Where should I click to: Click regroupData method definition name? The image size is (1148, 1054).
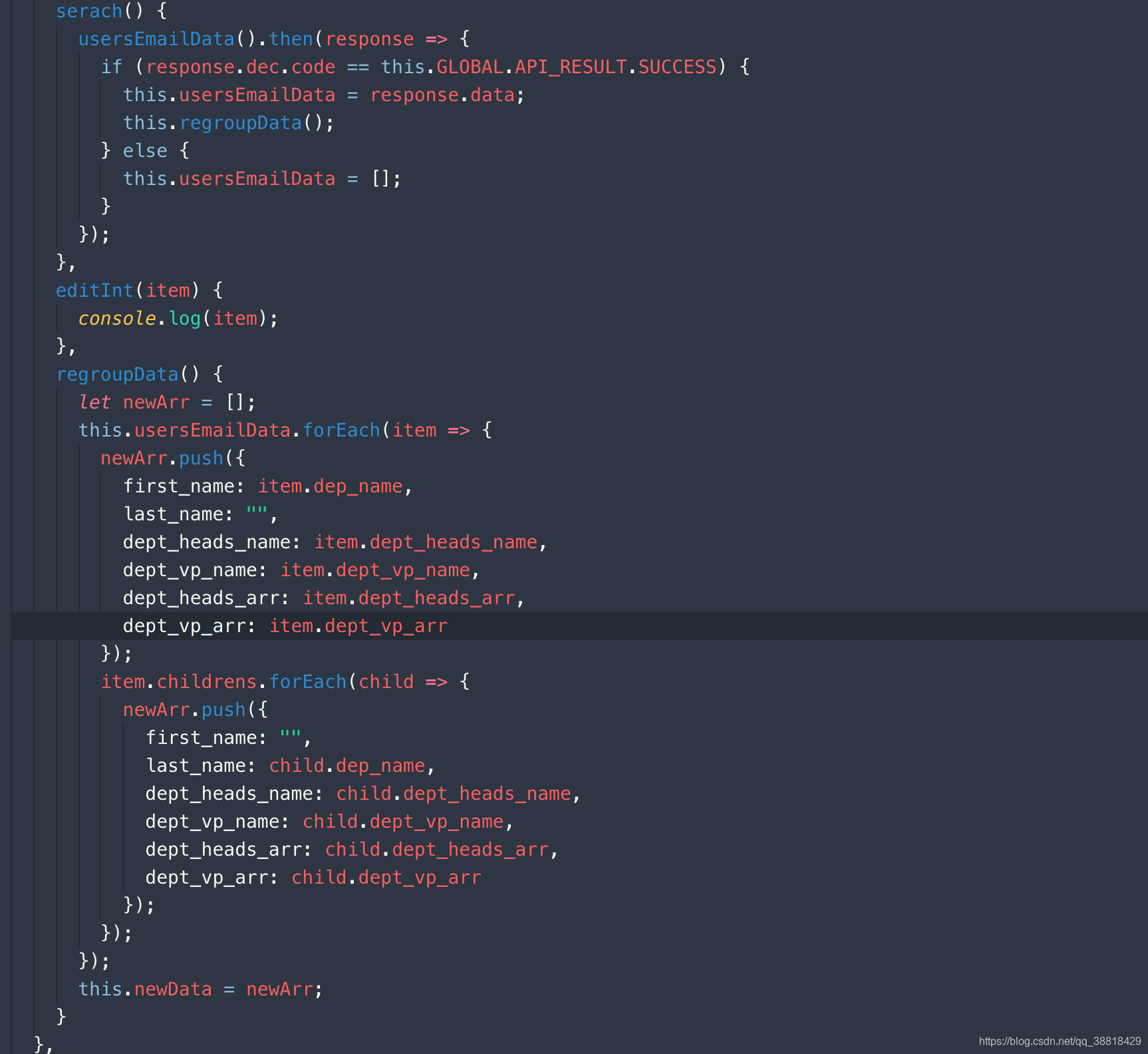point(117,374)
